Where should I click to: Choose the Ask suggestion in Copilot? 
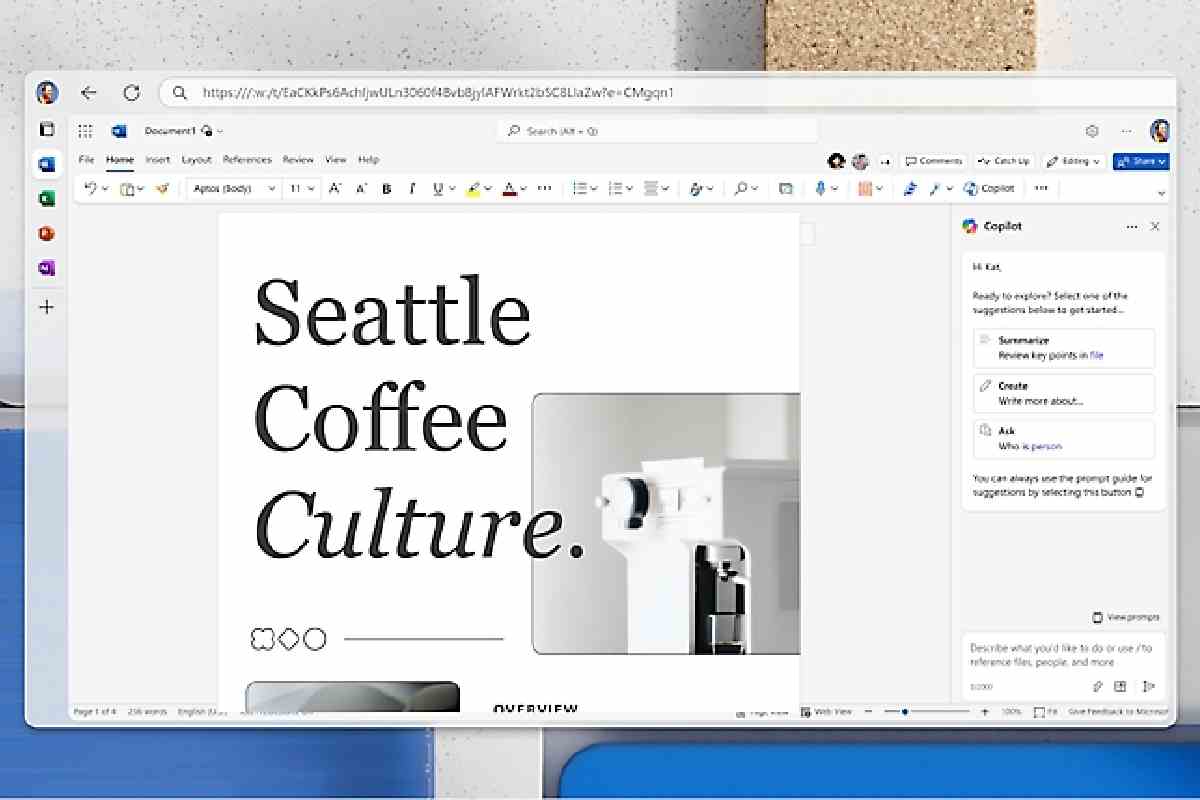[1063, 439]
